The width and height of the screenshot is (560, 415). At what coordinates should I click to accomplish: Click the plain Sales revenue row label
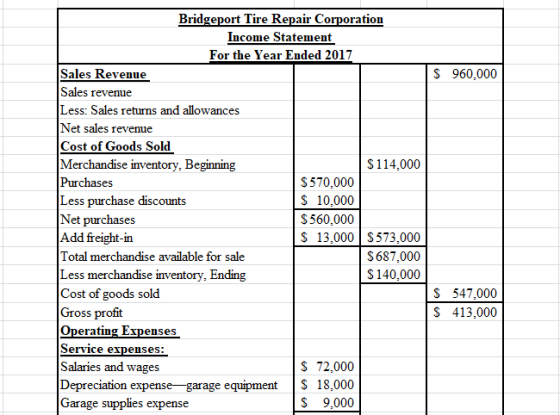tap(96, 92)
